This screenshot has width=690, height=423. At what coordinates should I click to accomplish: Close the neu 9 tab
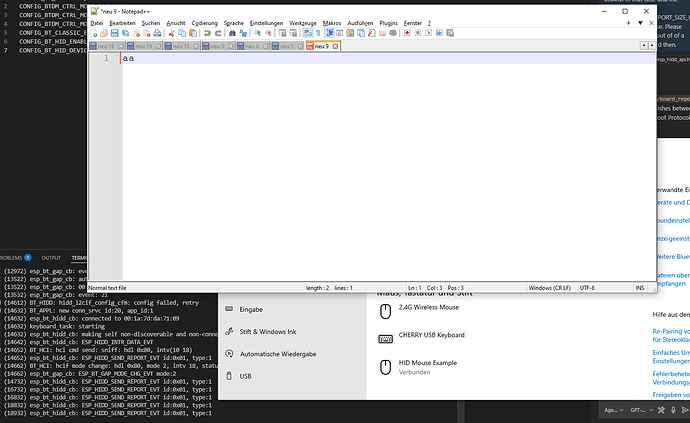336,46
